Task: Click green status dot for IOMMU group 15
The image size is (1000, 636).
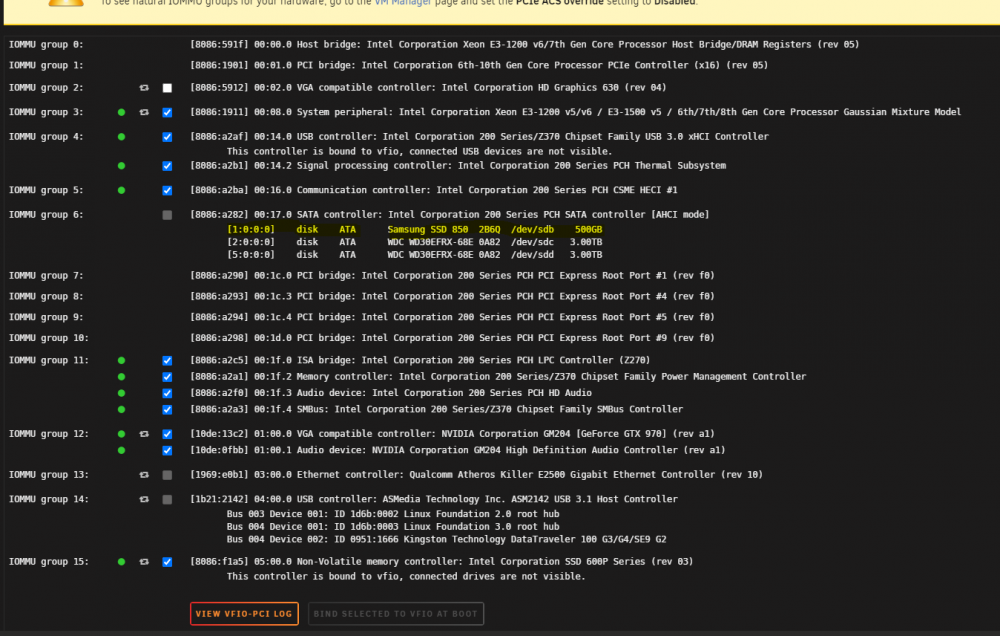Action: coord(121,562)
